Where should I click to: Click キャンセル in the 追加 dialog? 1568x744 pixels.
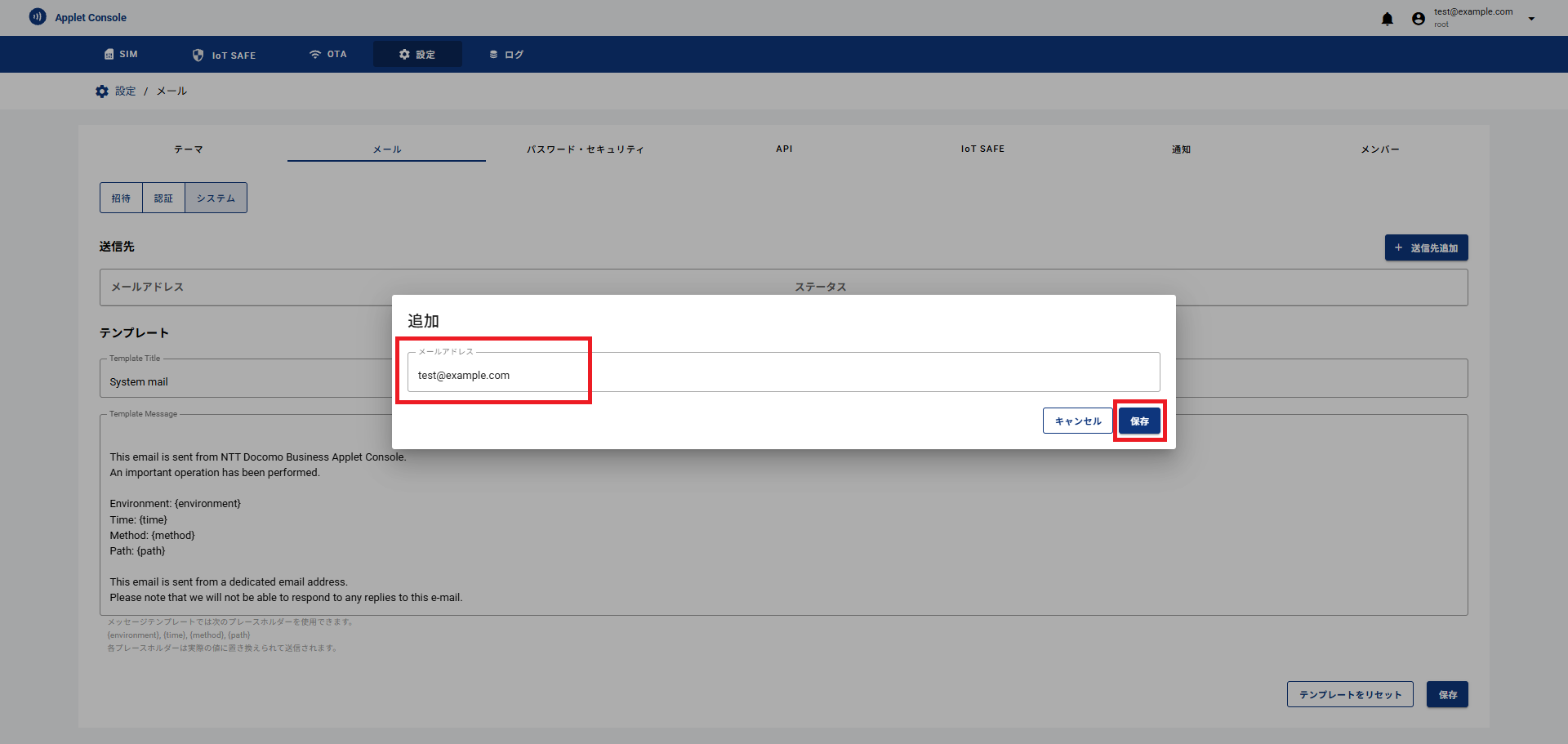pos(1077,421)
